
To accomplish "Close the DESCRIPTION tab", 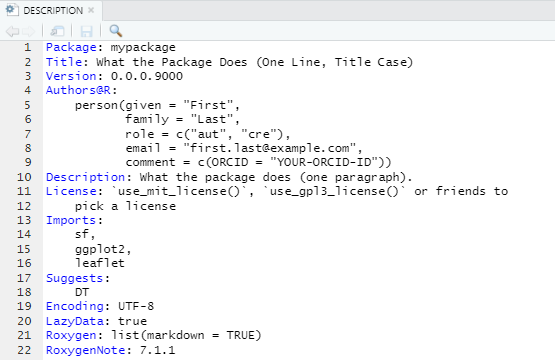I will pyautogui.click(x=91, y=10).
